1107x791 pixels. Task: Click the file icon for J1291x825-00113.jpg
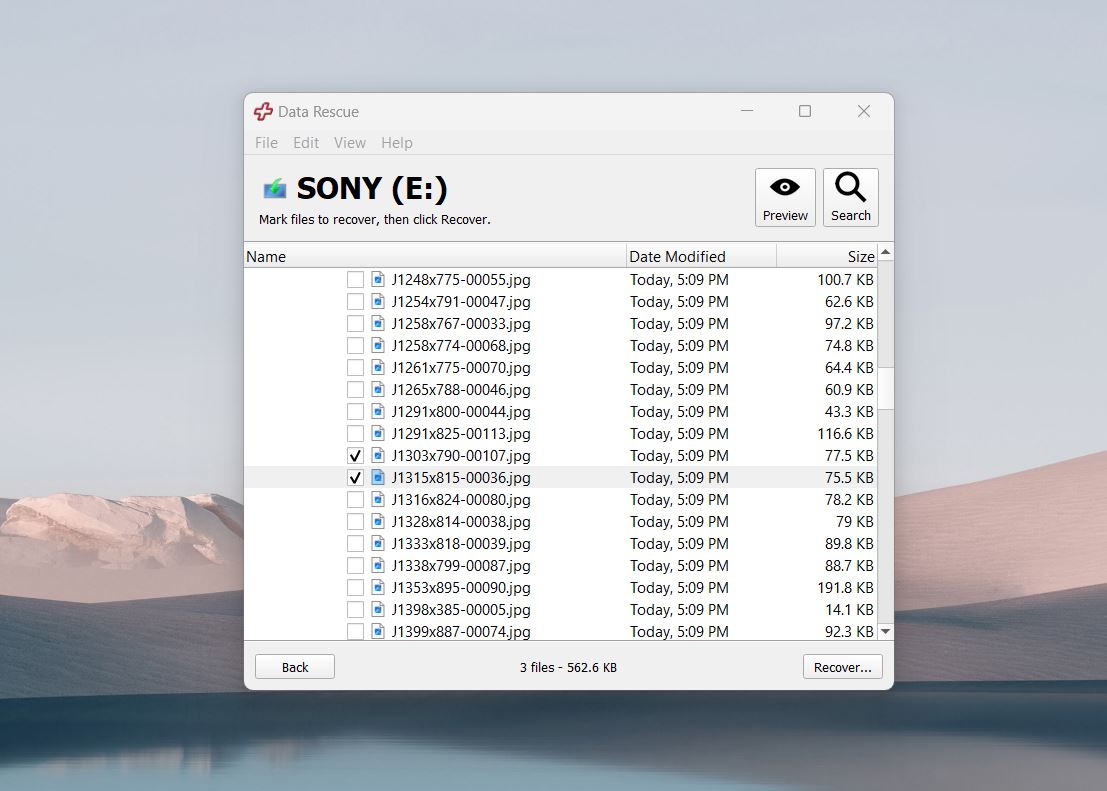[378, 433]
